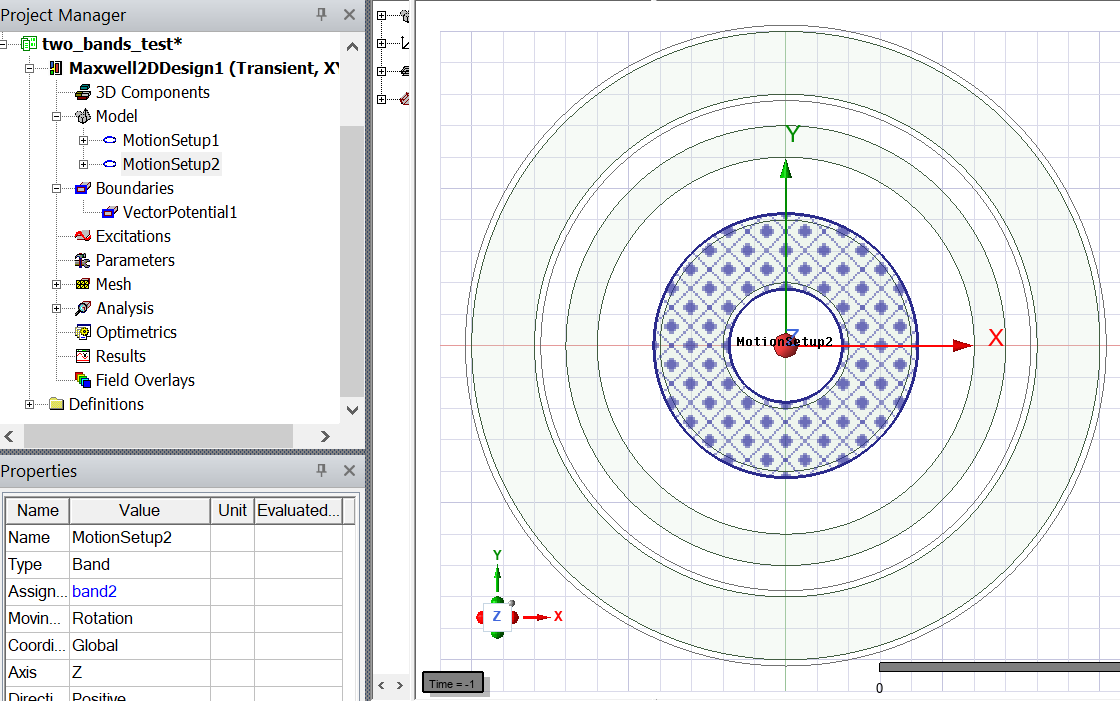The height and width of the screenshot is (701, 1120).
Task: Collapse the Model tree node
Action: [56, 116]
